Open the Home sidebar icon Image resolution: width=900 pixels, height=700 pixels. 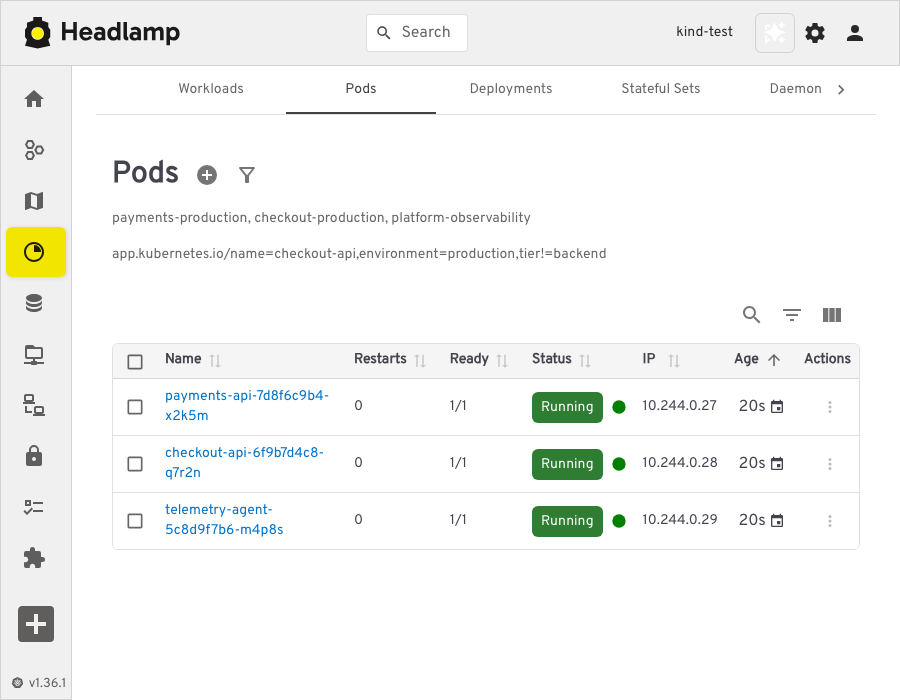[34, 99]
